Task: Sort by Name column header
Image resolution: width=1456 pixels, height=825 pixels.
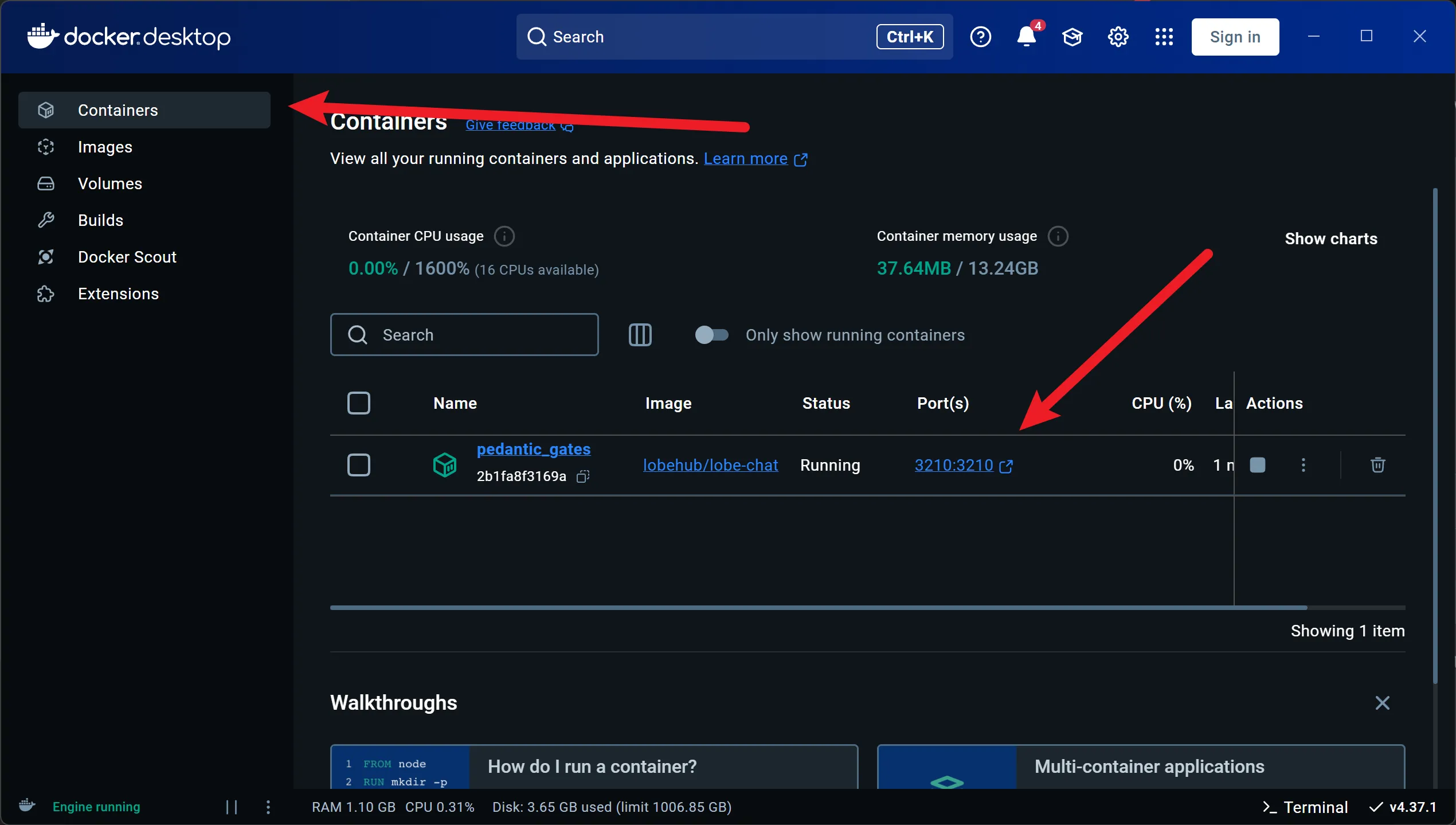Action: pyautogui.click(x=455, y=403)
